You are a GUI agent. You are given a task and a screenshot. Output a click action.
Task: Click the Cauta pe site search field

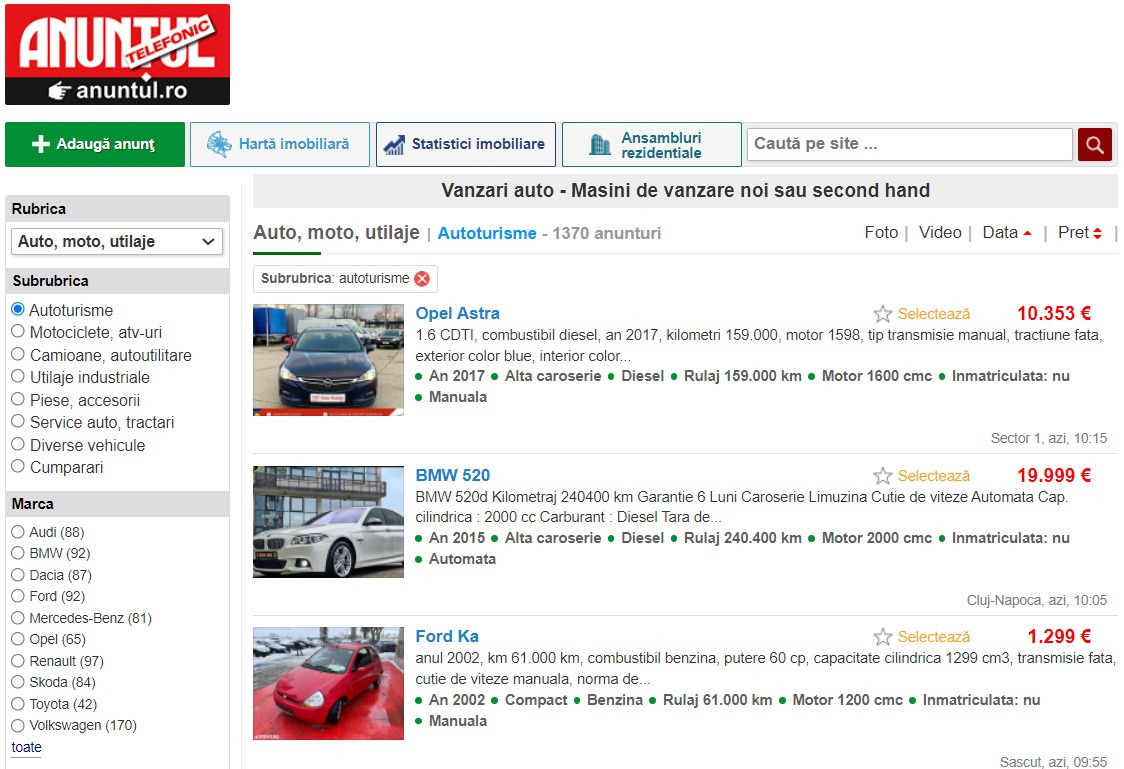[x=910, y=144]
